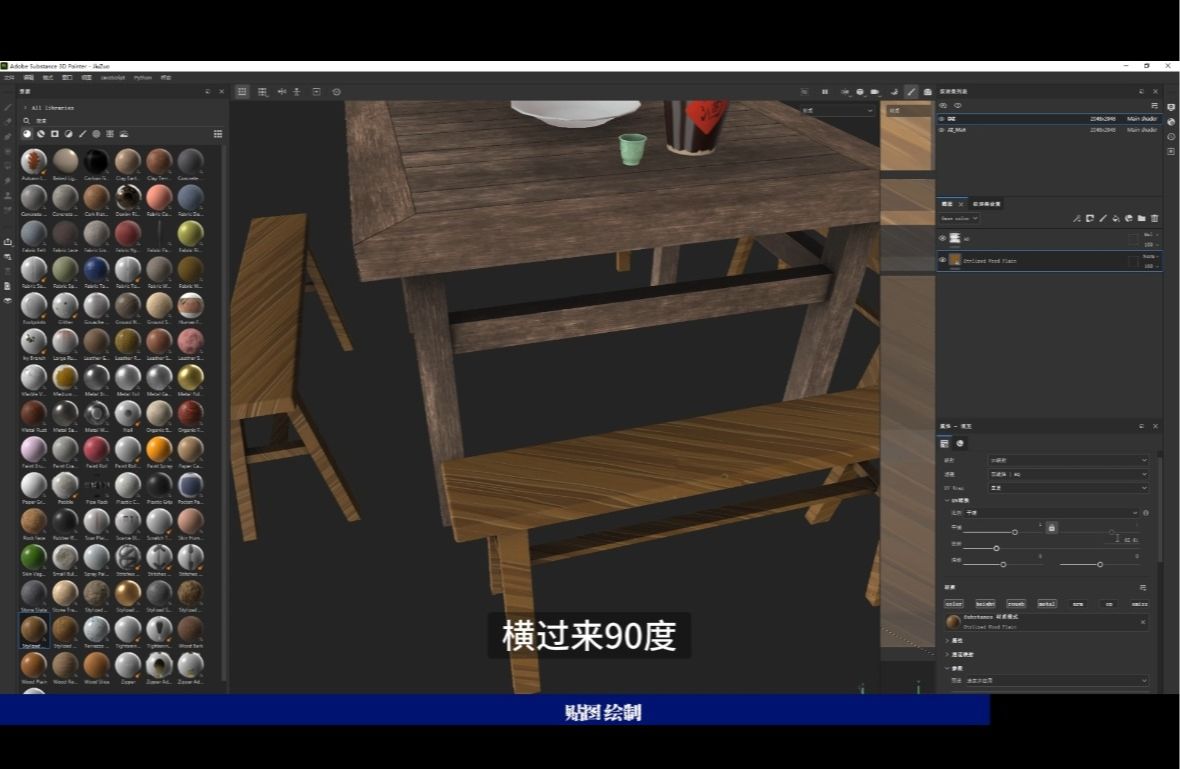The height and width of the screenshot is (769, 1180).
Task: Disable the metal channel toggle
Action: pos(1047,604)
